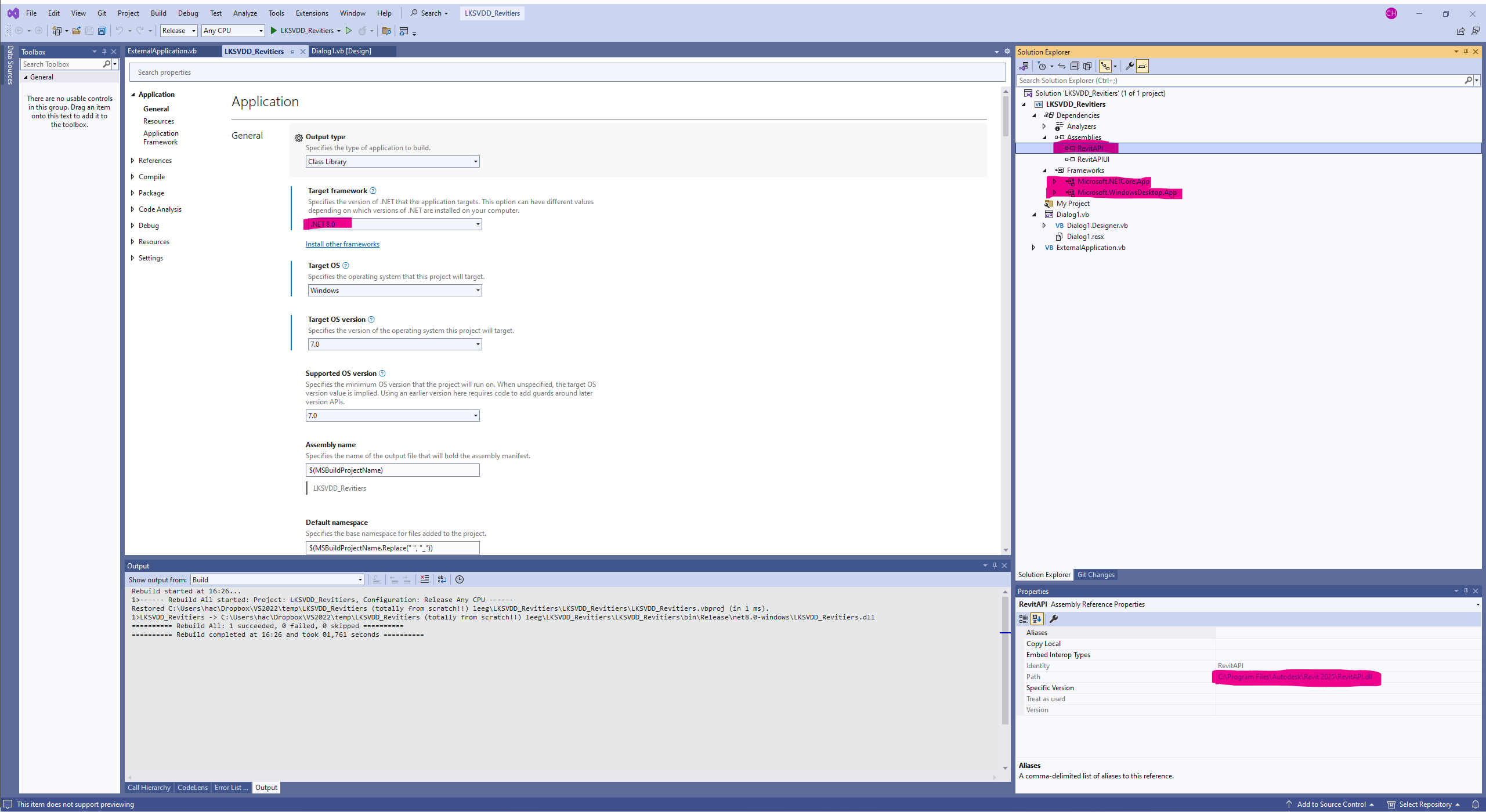Open the Target framework .NET 8.0 dropdown
Image resolution: width=1486 pixels, height=812 pixels.
(x=478, y=224)
